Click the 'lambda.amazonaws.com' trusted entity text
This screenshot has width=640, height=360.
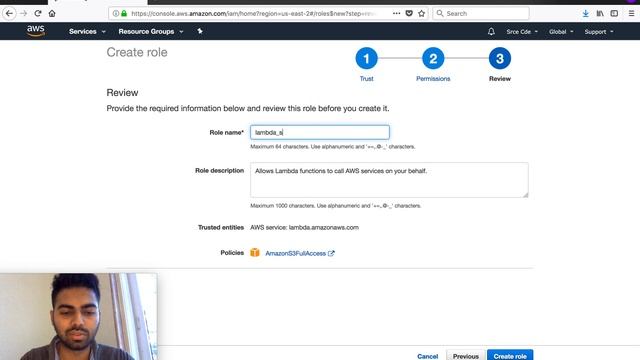click(x=324, y=227)
